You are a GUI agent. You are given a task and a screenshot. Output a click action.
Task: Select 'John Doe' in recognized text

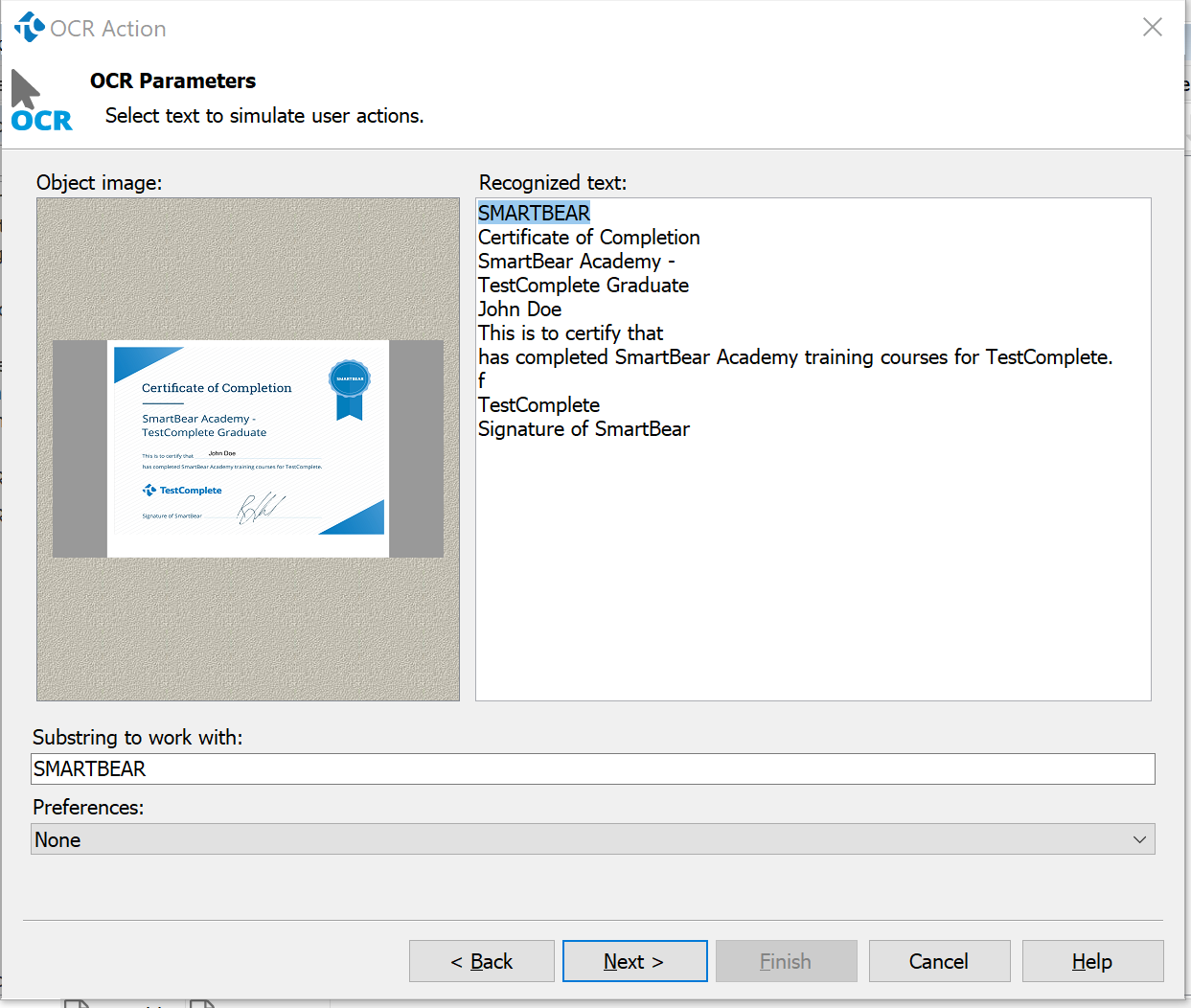coord(519,309)
